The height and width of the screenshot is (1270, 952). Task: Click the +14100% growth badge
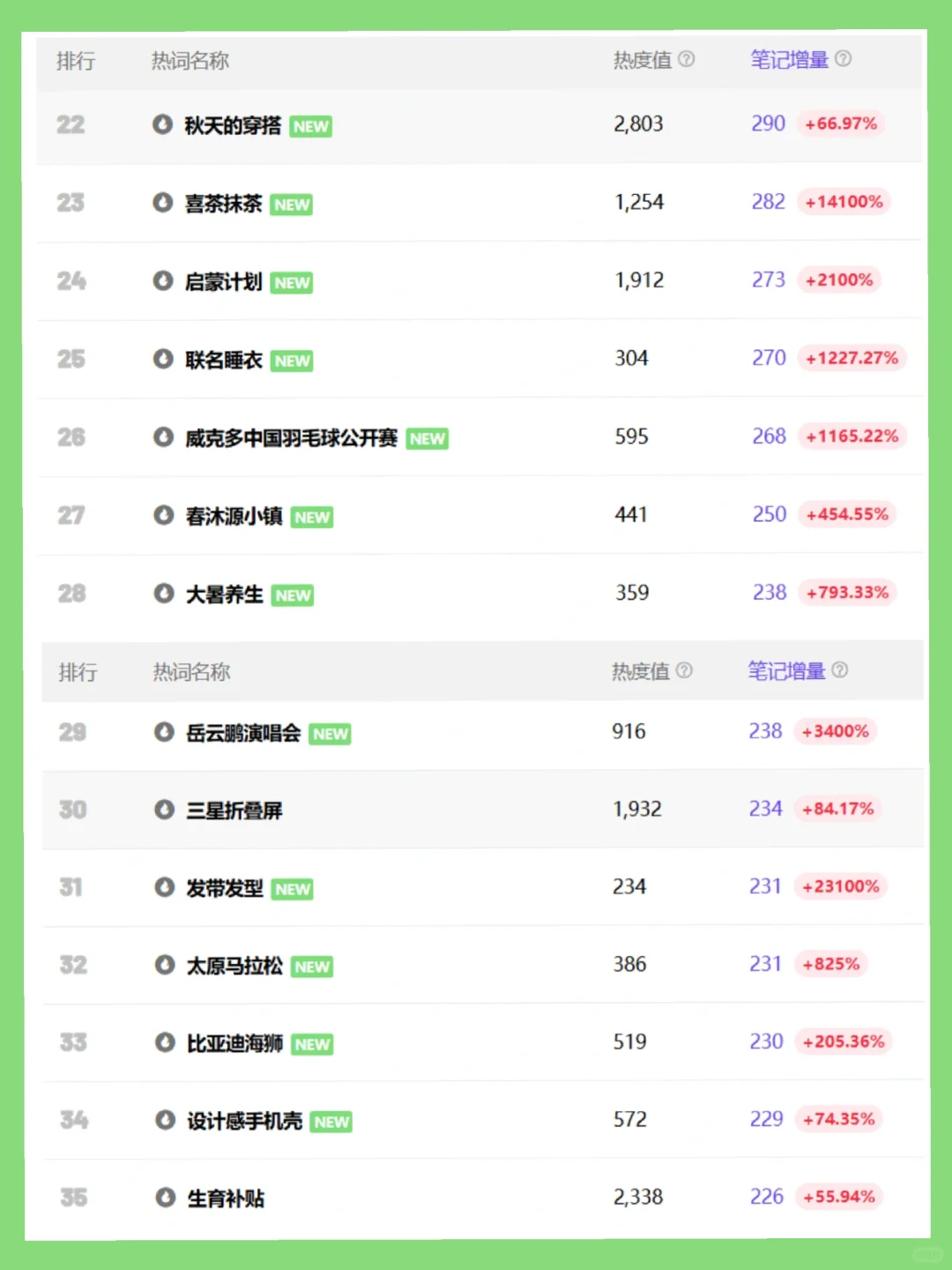coord(844,202)
